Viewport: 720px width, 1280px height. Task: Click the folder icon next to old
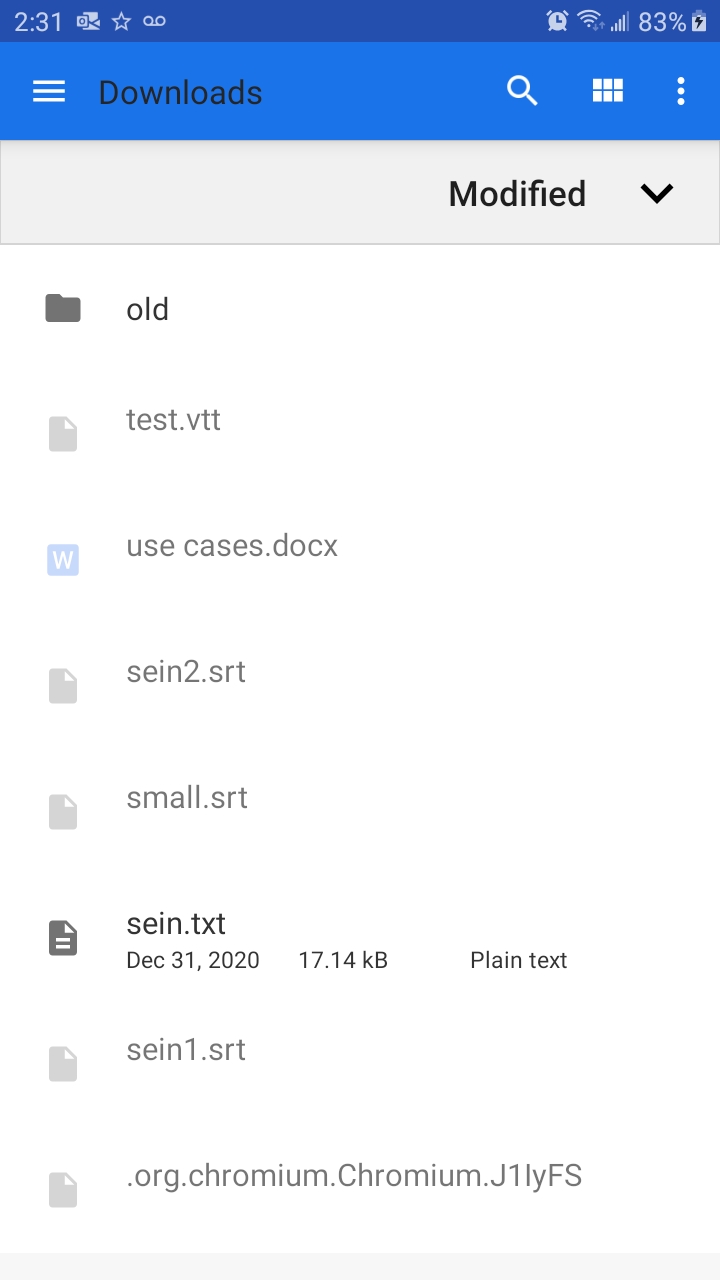[x=62, y=309]
